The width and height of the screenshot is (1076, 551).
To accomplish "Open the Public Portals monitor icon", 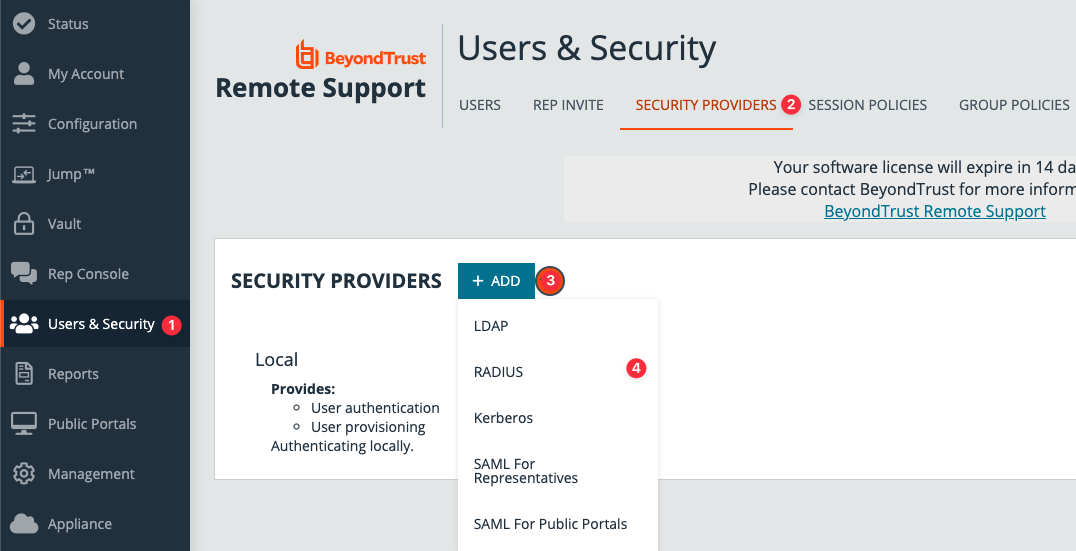I will tap(24, 424).
